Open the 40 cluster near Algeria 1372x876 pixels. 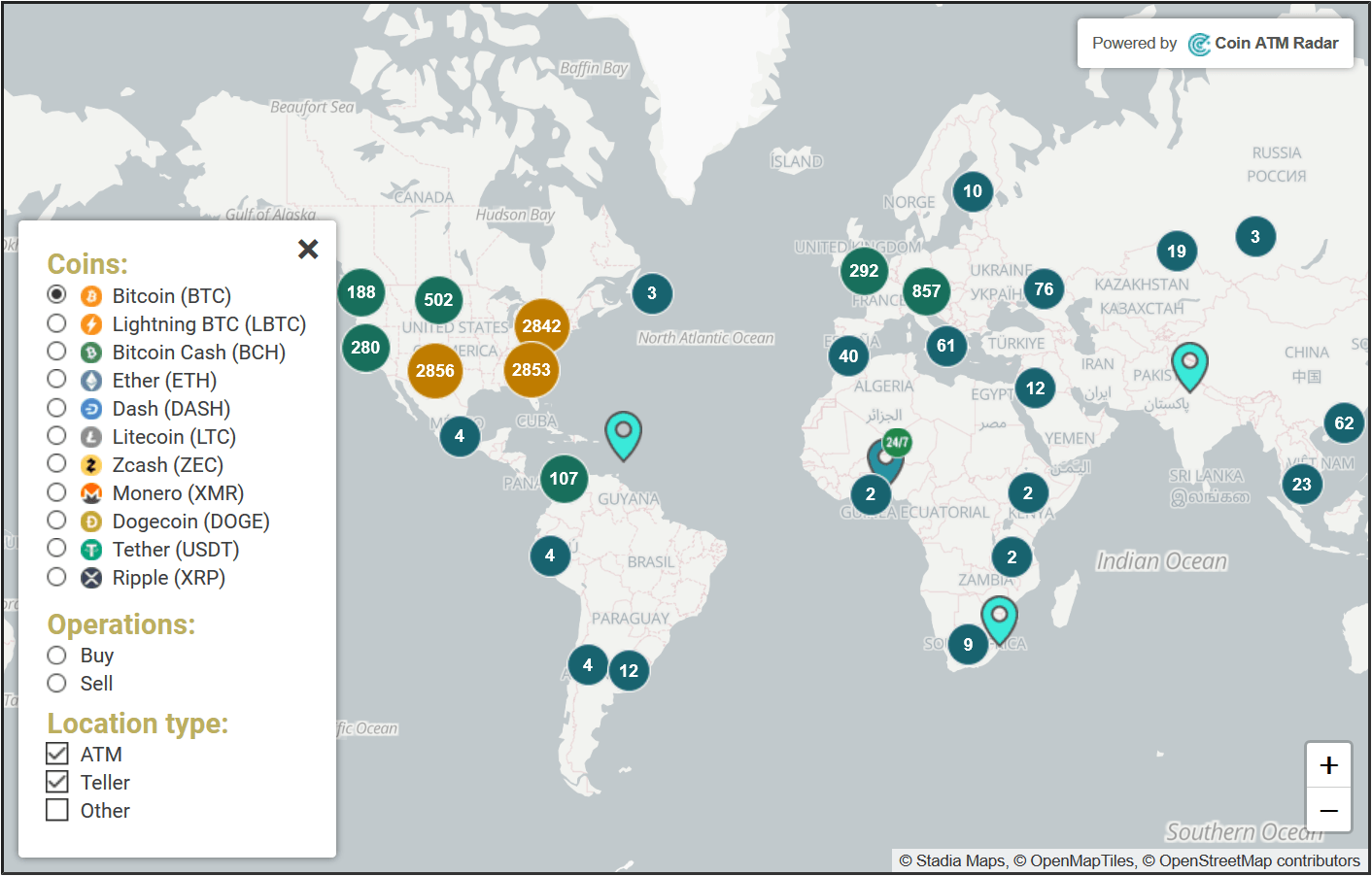coord(848,356)
